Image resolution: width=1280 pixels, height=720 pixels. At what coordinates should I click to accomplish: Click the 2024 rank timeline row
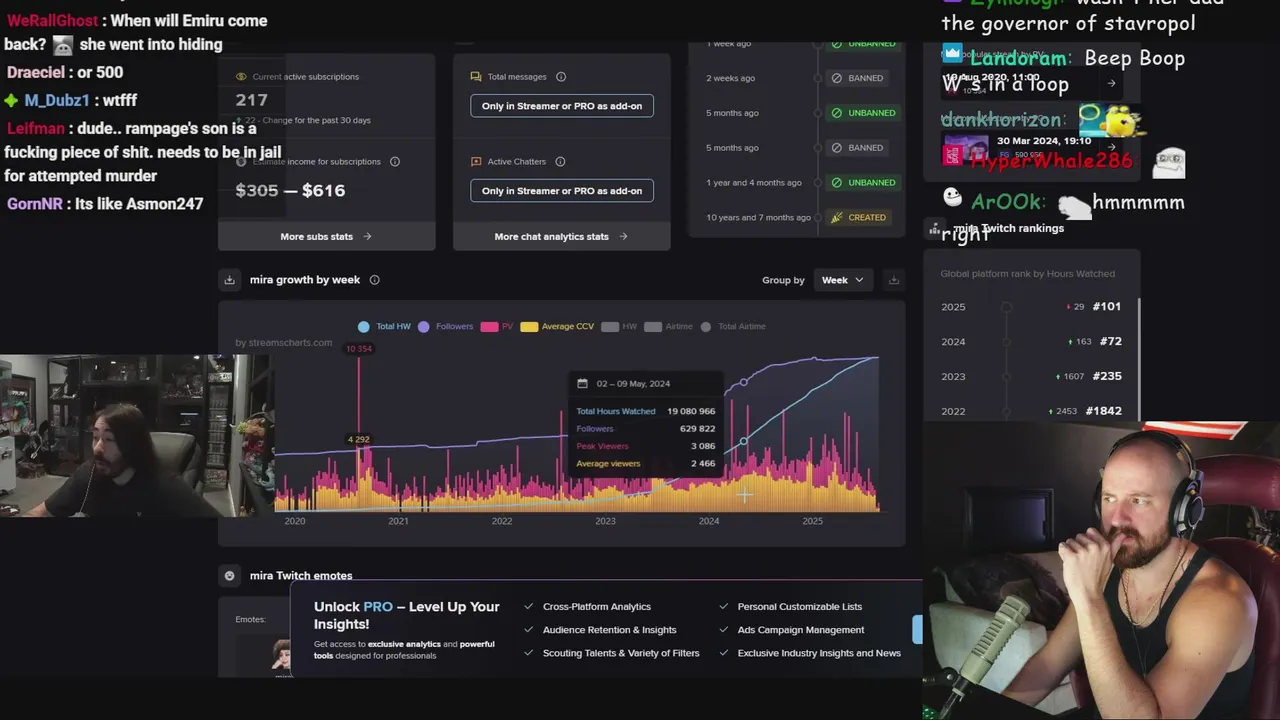(x=1031, y=342)
